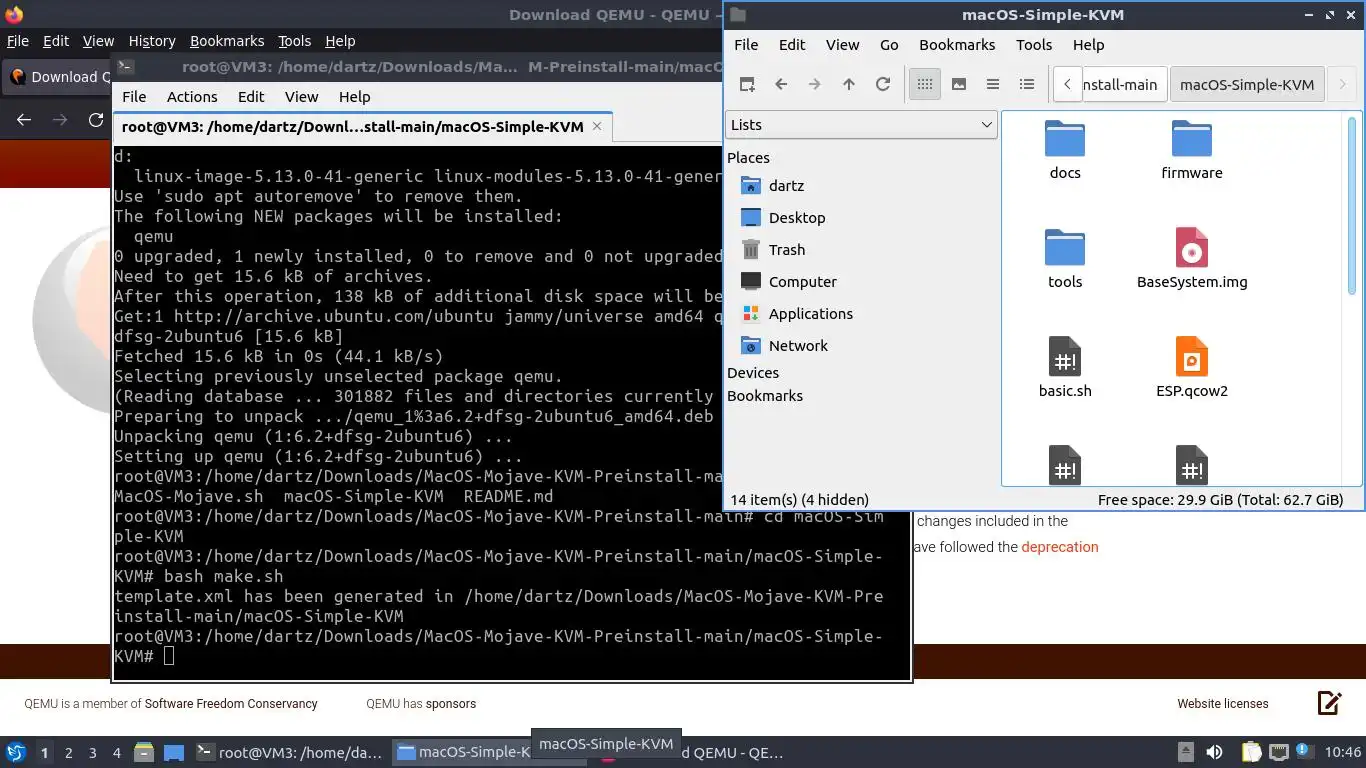Switch file manager to icon view
The width and height of the screenshot is (1366, 768).
tap(925, 84)
